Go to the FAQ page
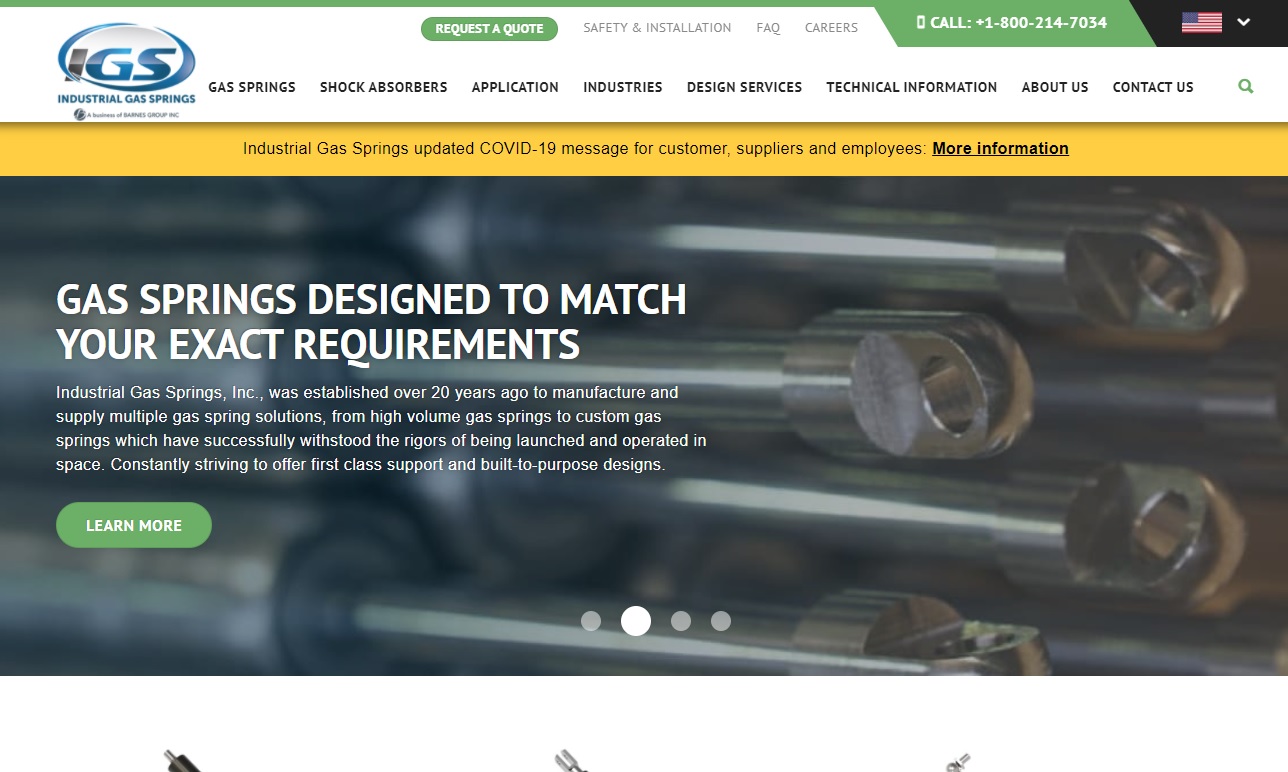 (768, 27)
